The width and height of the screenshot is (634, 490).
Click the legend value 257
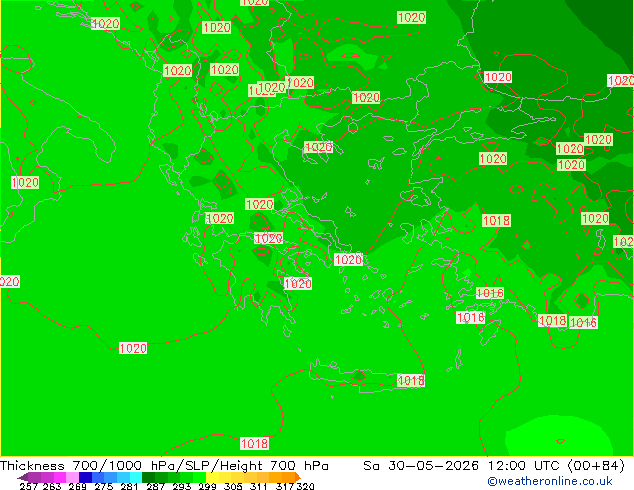click(x=28, y=486)
